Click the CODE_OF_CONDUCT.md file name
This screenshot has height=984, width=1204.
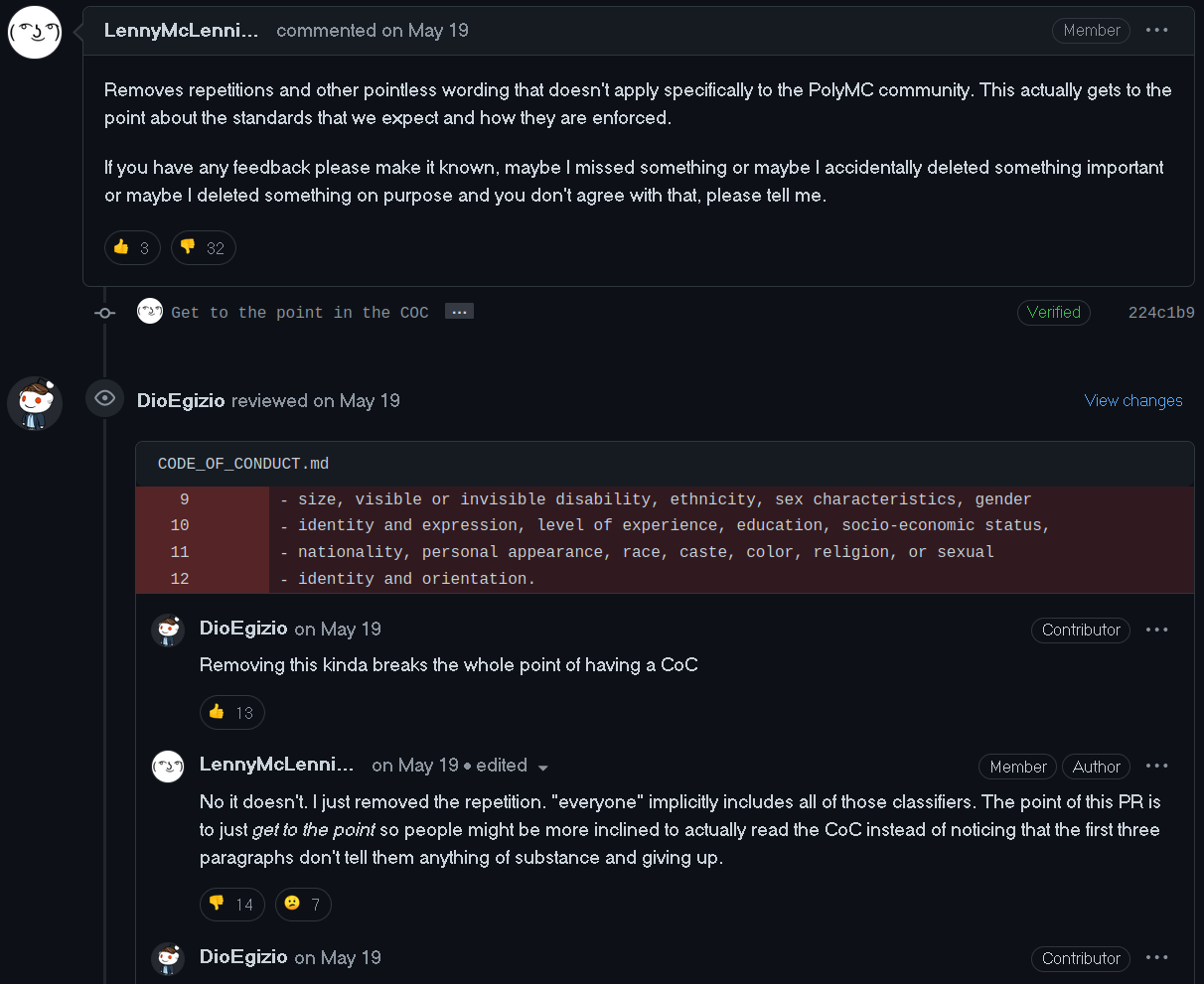[x=243, y=464]
